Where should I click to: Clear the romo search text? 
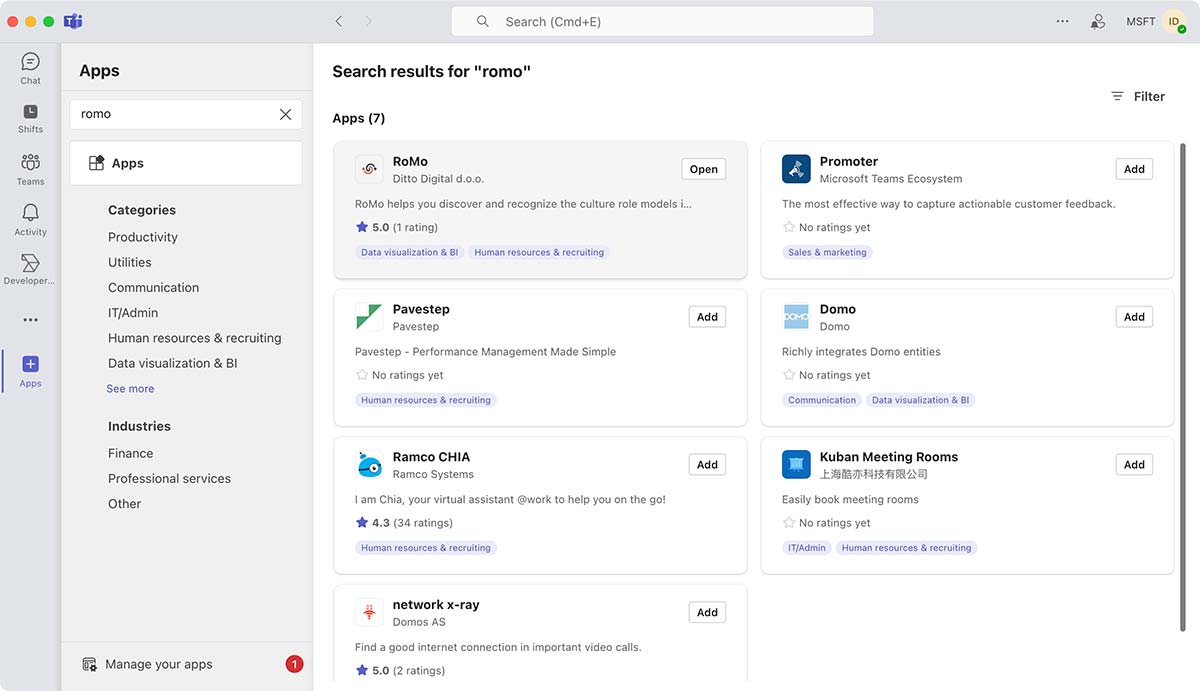tap(285, 114)
